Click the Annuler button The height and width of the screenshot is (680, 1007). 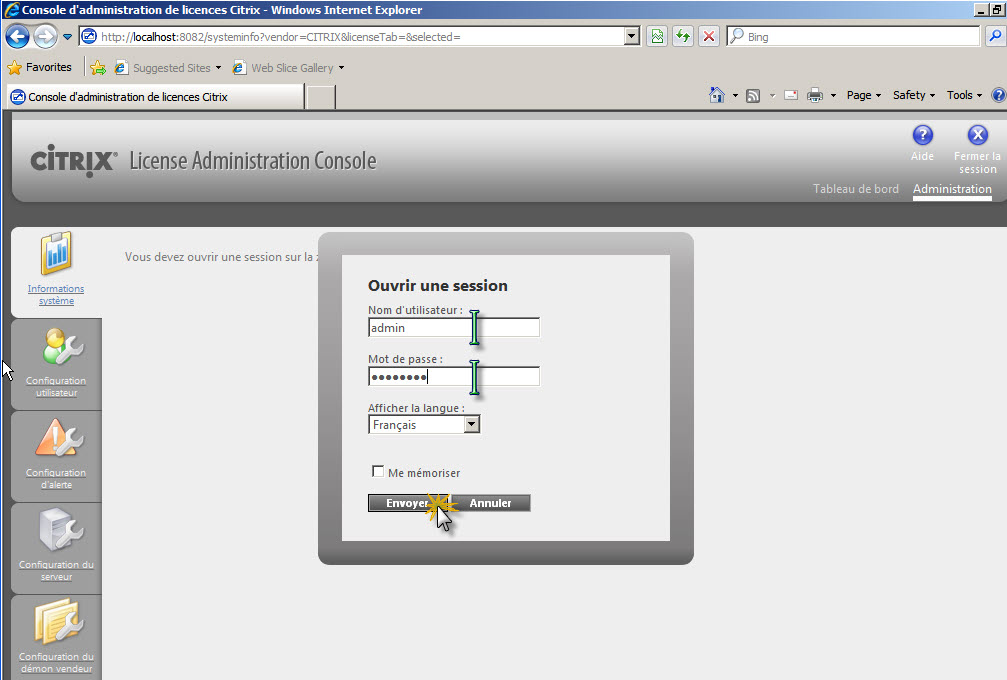[490, 503]
